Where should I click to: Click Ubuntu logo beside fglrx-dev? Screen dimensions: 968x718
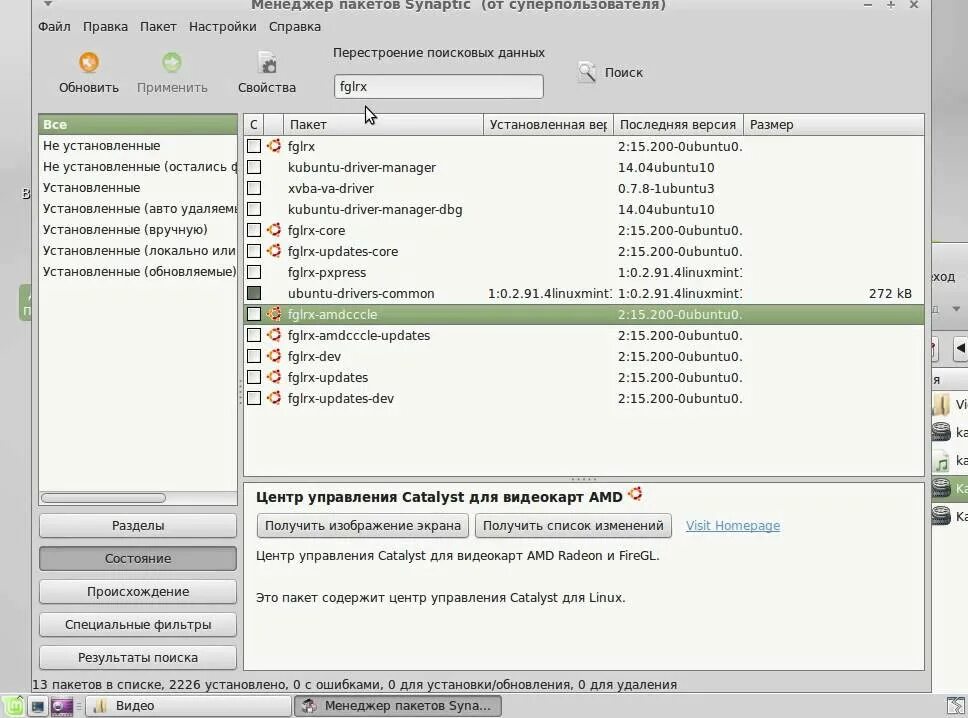[x=274, y=356]
